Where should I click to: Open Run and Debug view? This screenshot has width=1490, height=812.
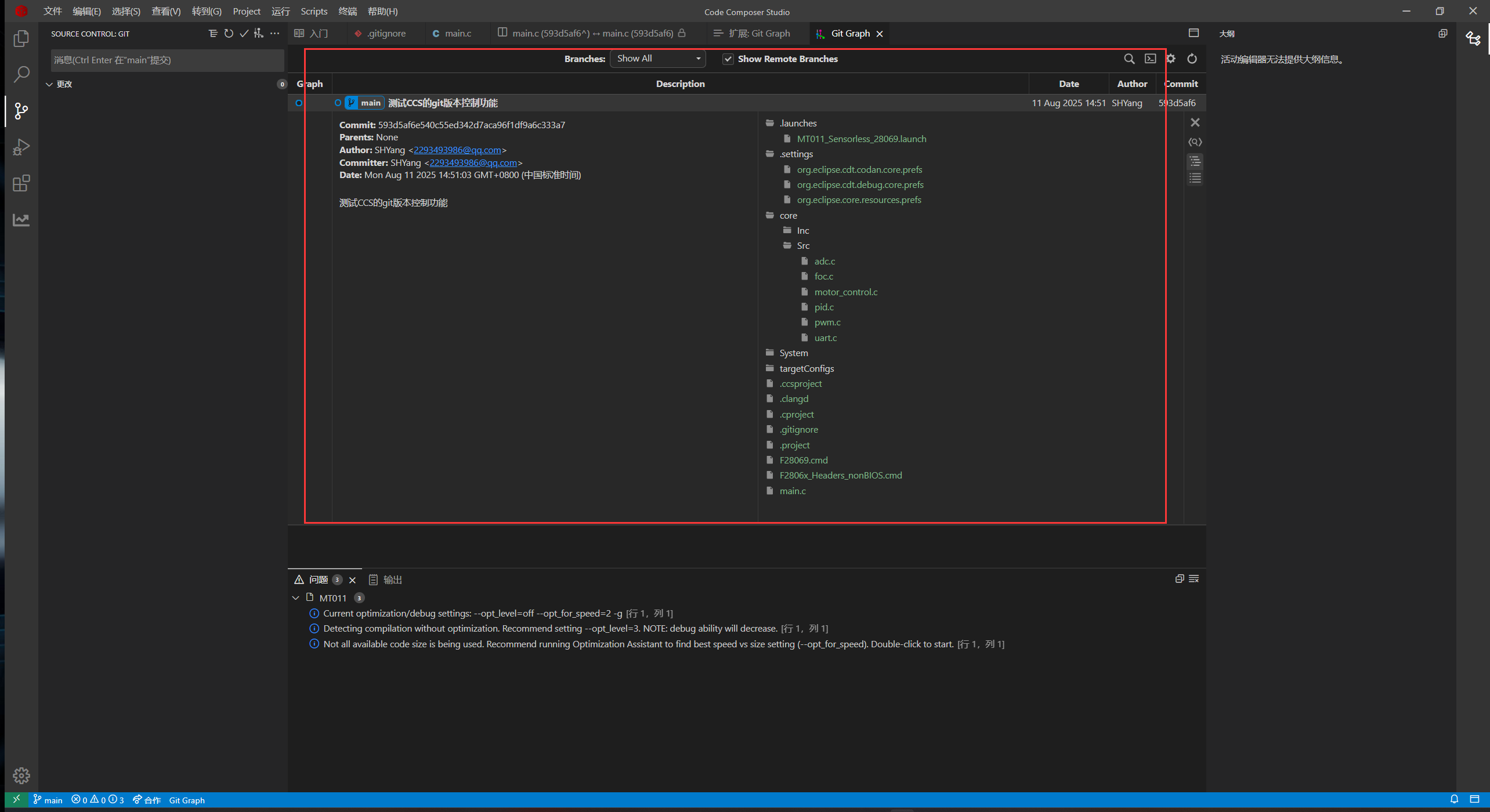click(21, 147)
